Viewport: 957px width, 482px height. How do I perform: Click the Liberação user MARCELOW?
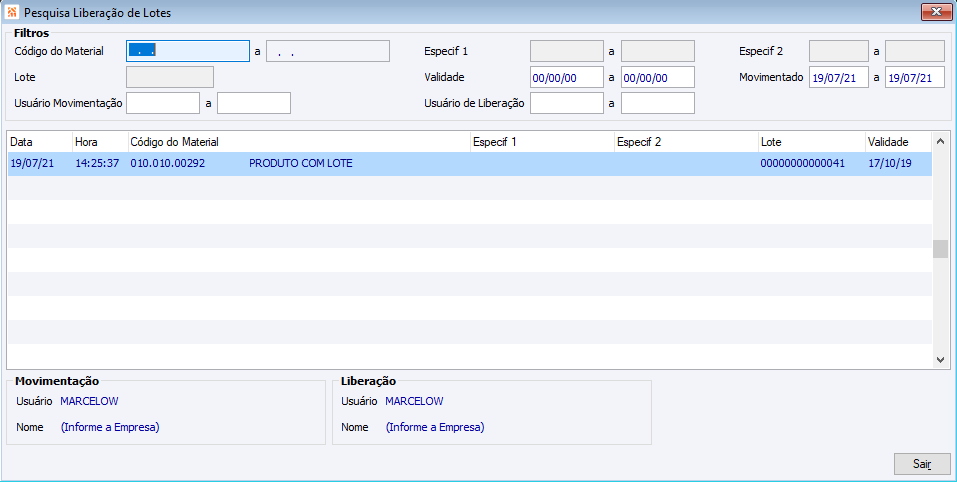[414, 401]
